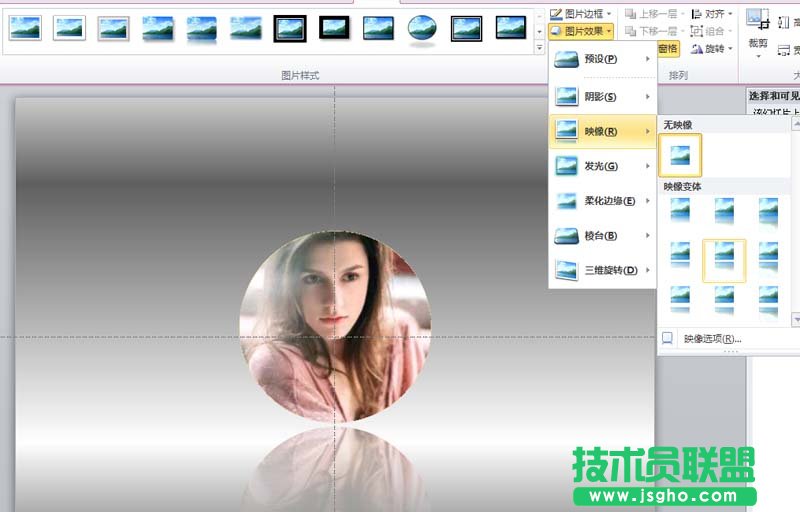The image size is (800, 512).
Task: Select half reflection, 8 pt offset variant
Action: tap(724, 301)
